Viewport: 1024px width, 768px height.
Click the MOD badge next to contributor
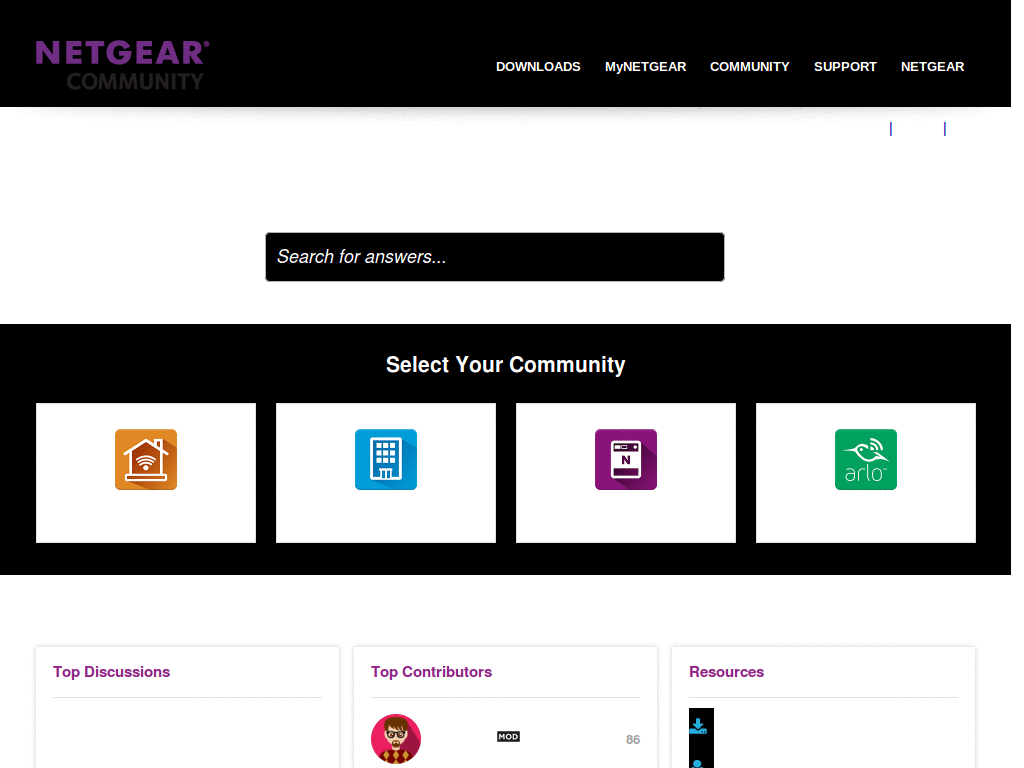[508, 737]
